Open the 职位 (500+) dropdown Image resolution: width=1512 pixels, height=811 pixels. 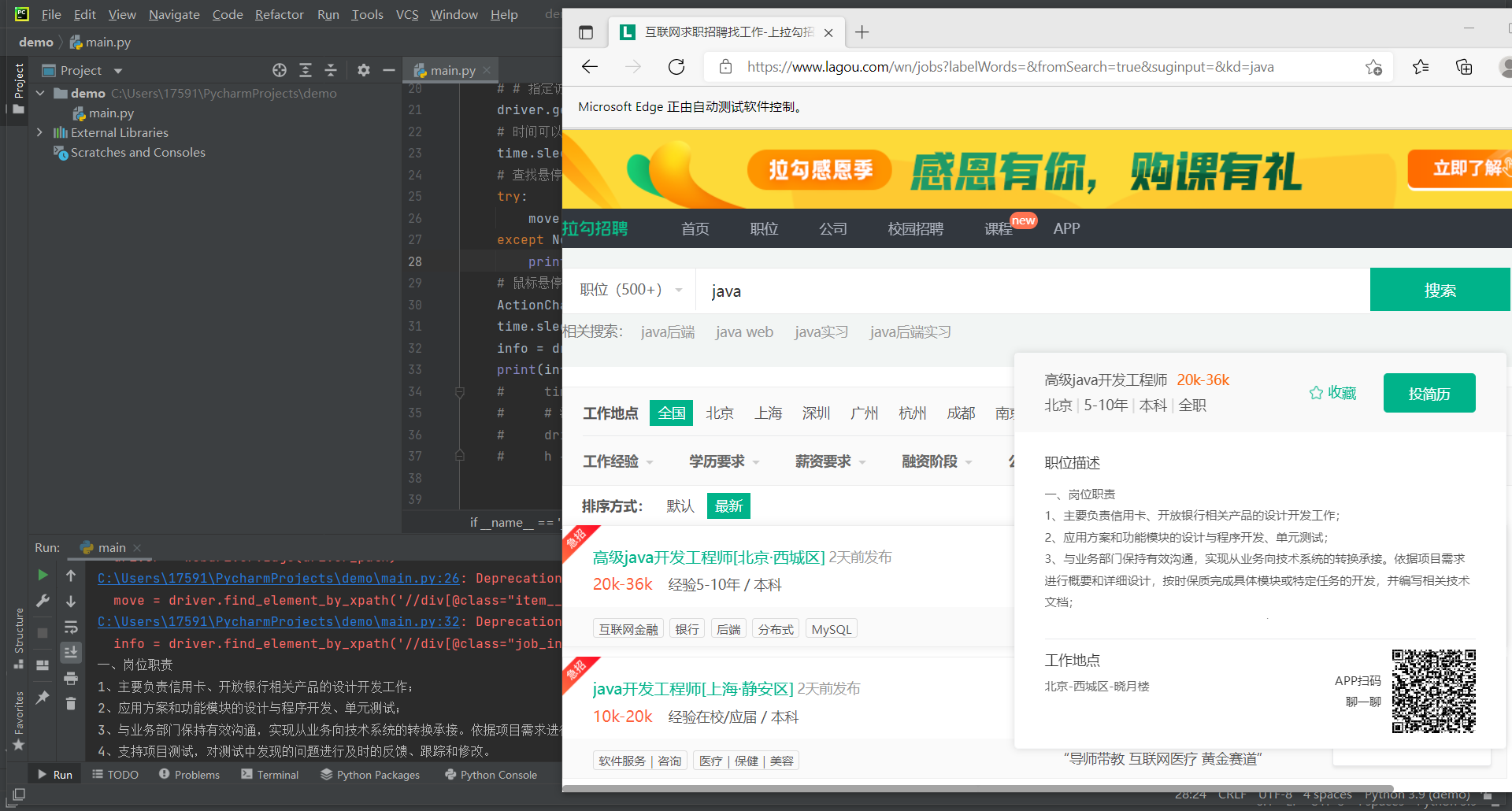tap(631, 290)
